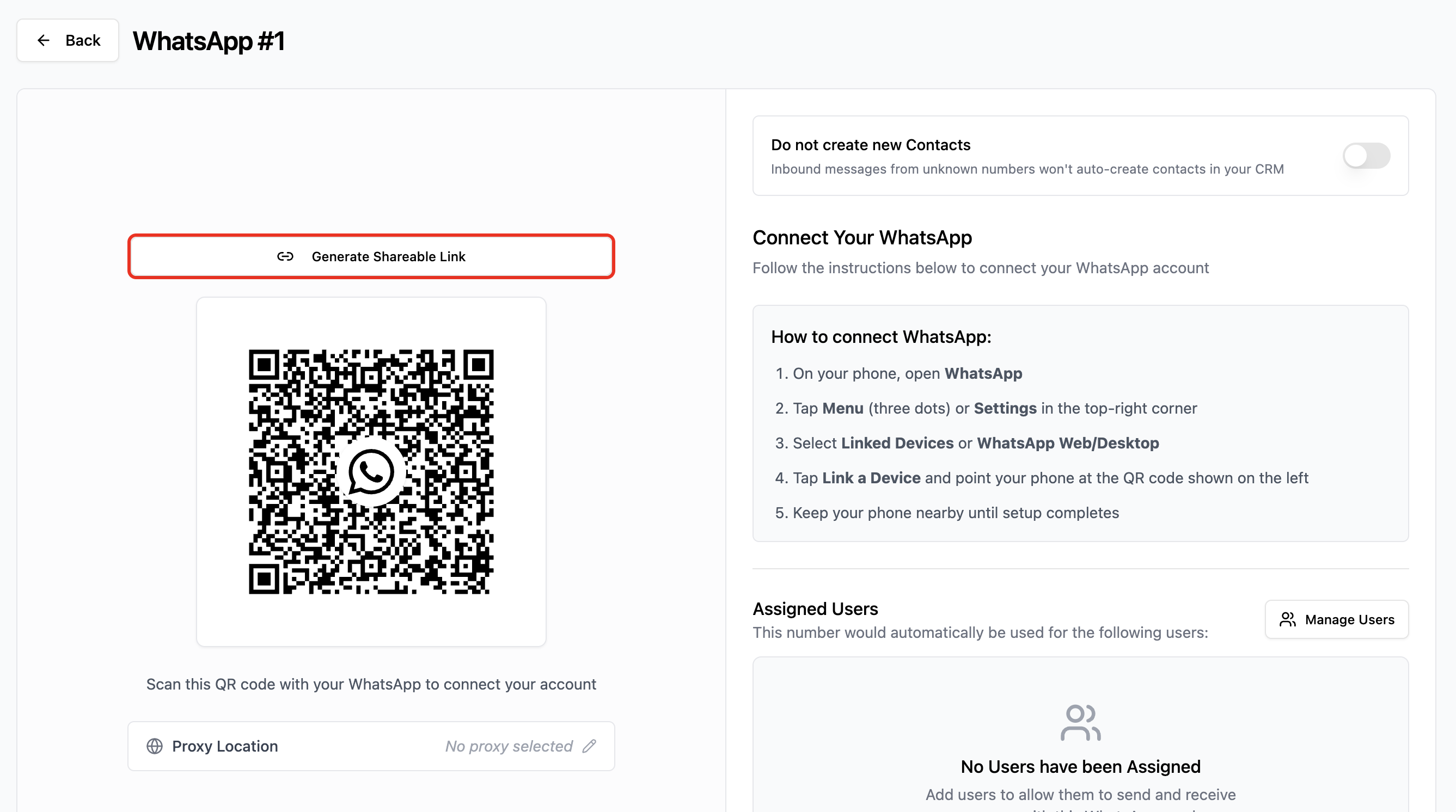Click the WhatsApp logo inside the QR code

coord(371,473)
